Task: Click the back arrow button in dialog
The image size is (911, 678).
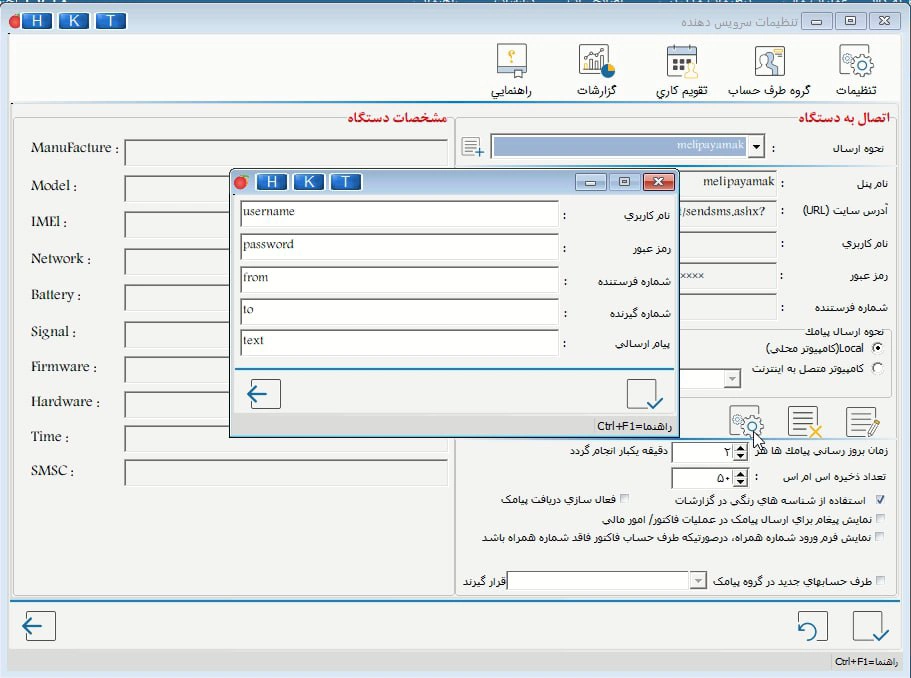Action: coord(260,394)
